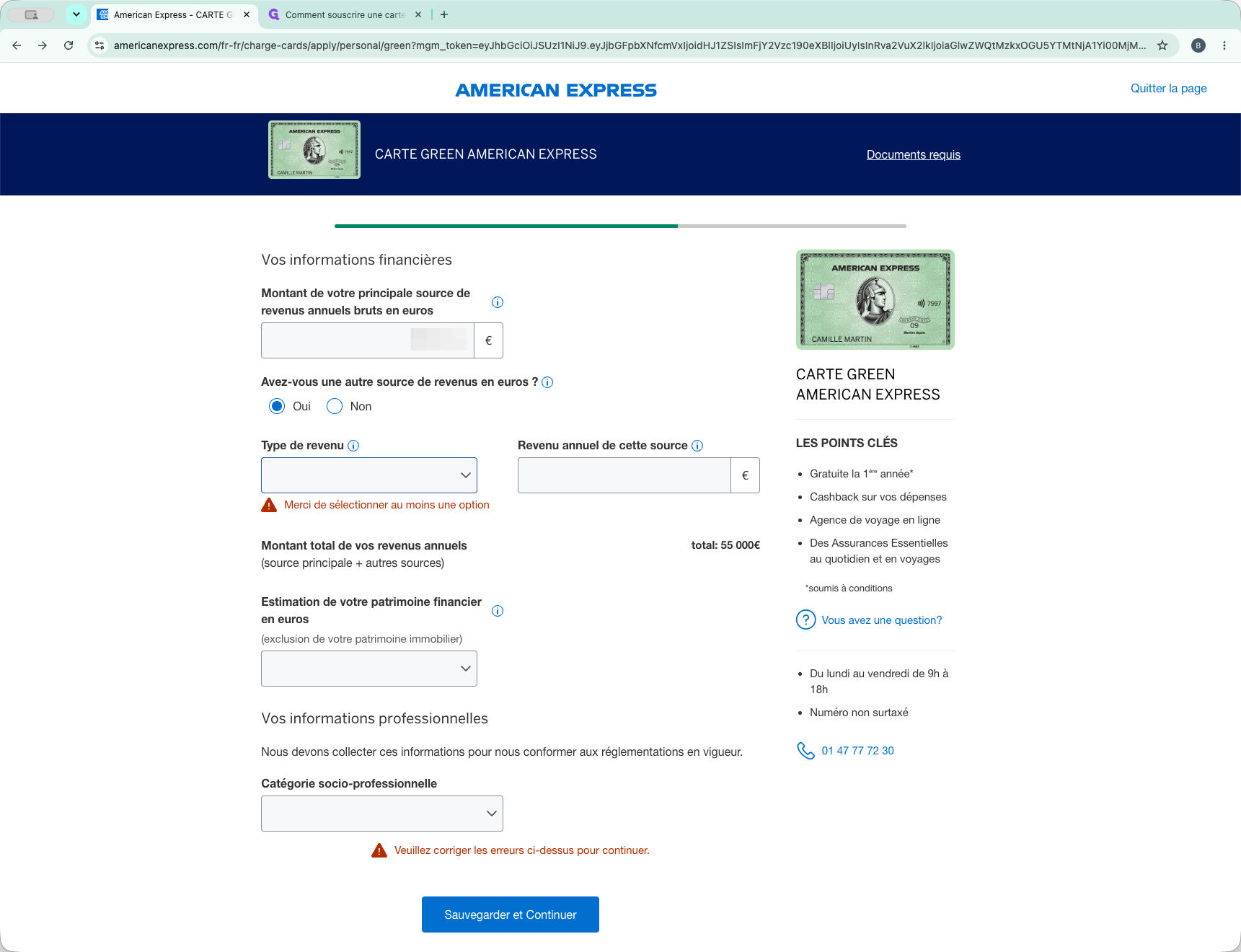Screen dimensions: 1241x952
Task: Show info for Revenu annuel de cette source
Action: click(697, 446)
